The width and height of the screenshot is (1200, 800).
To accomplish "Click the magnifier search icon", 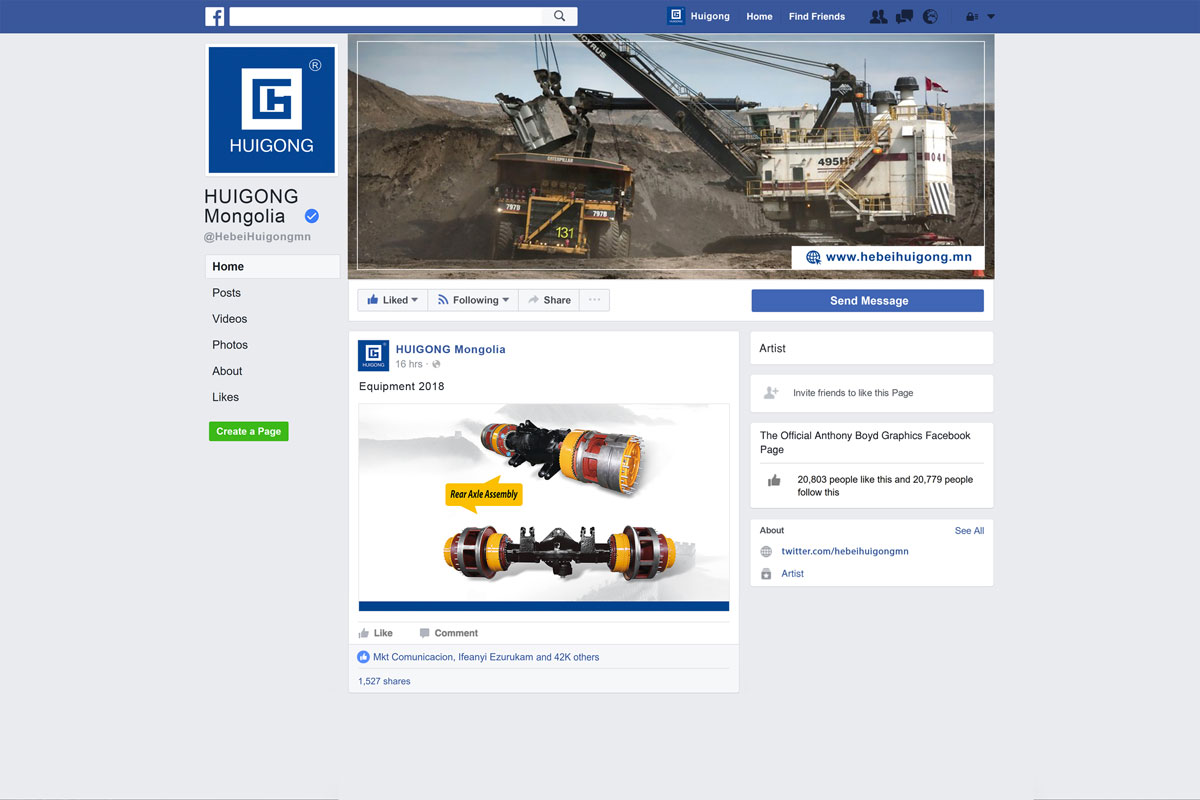I will click(x=560, y=16).
